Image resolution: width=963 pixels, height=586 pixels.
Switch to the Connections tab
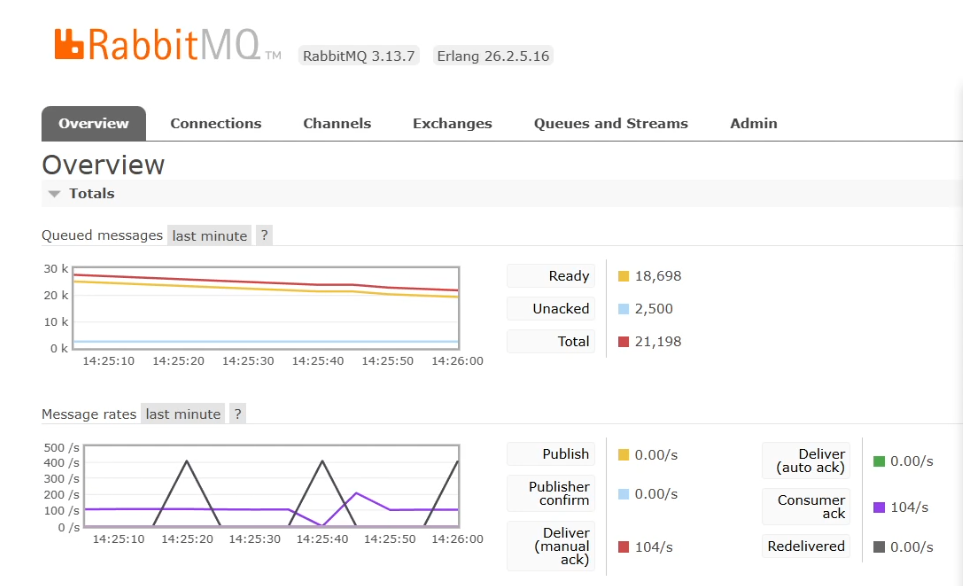[x=216, y=123]
